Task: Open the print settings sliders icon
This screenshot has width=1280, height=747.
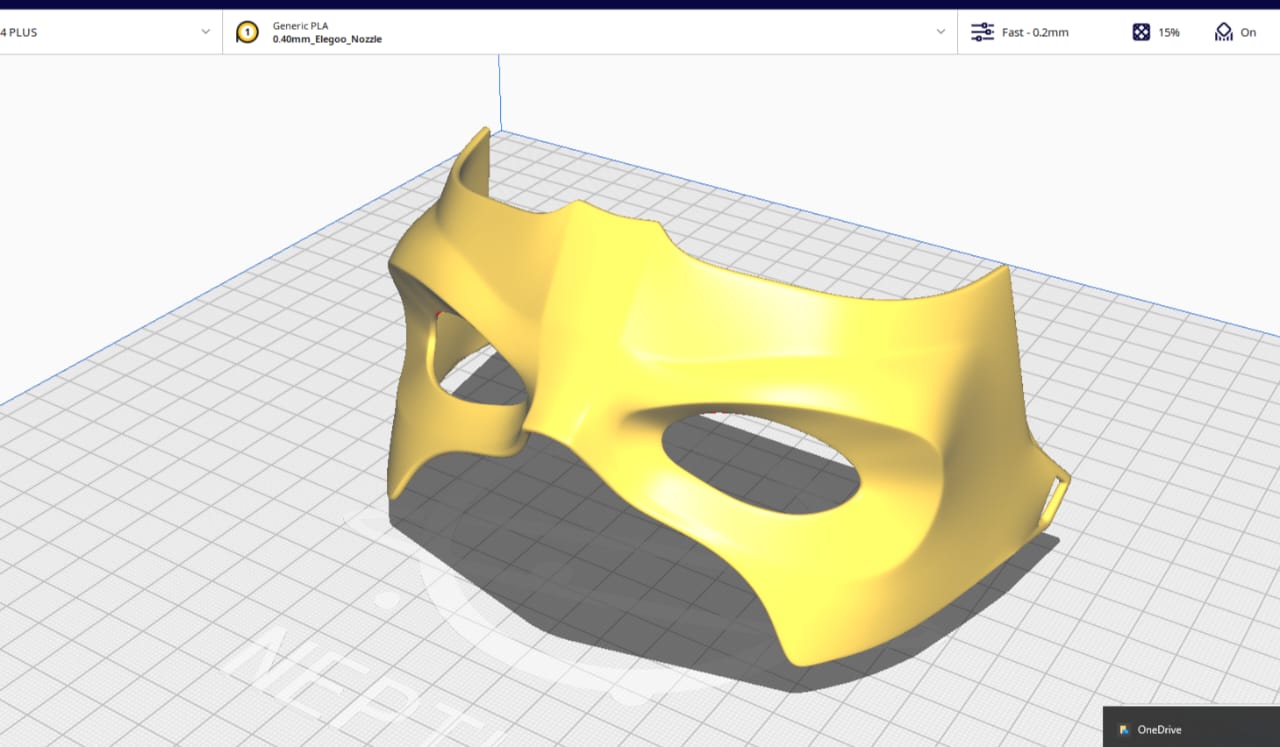Action: point(982,32)
